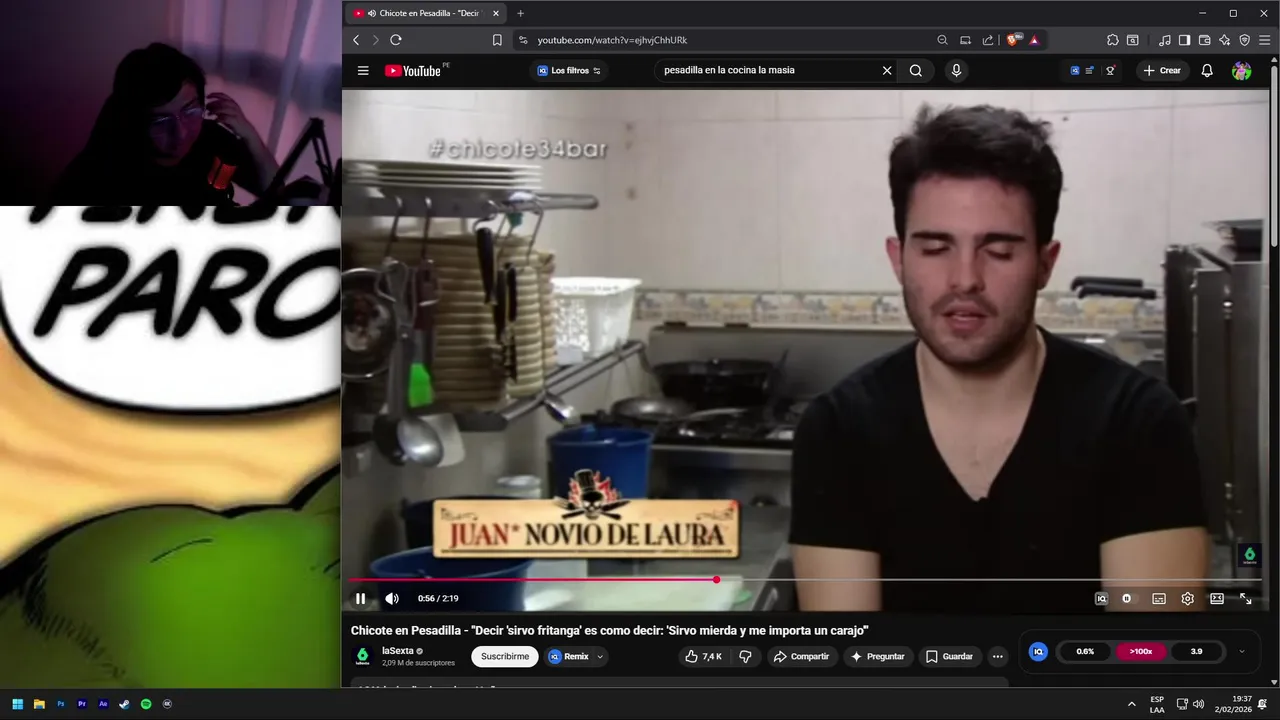Screen dimensions: 1280x720
Task: Open Brave Wallet icon
Action: (x=1204, y=40)
